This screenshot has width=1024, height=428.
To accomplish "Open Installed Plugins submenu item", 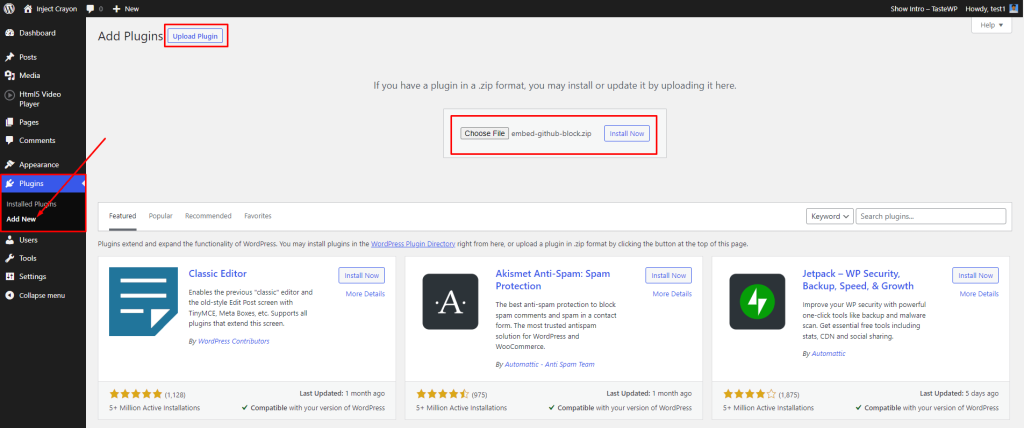I will tap(31, 204).
